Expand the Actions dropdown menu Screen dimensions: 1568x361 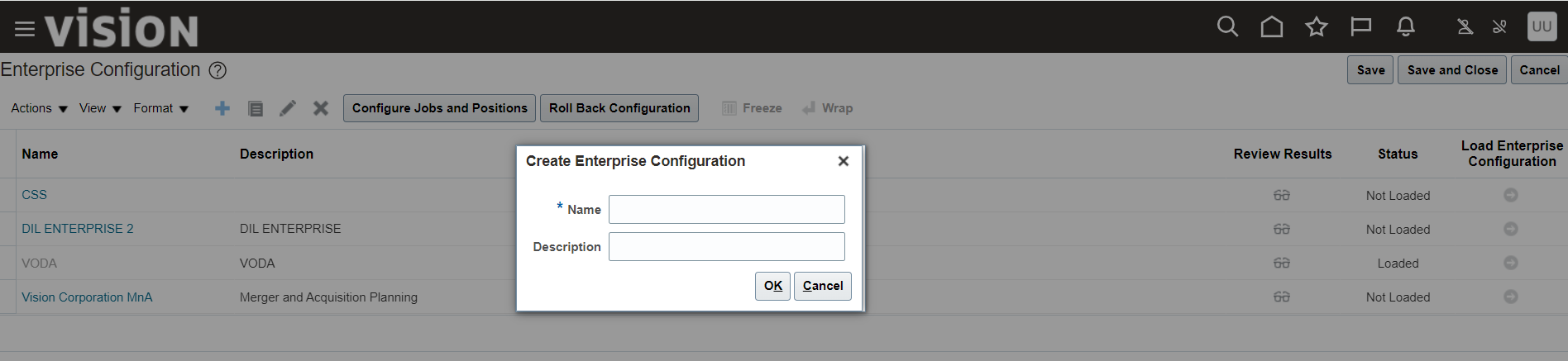point(39,108)
